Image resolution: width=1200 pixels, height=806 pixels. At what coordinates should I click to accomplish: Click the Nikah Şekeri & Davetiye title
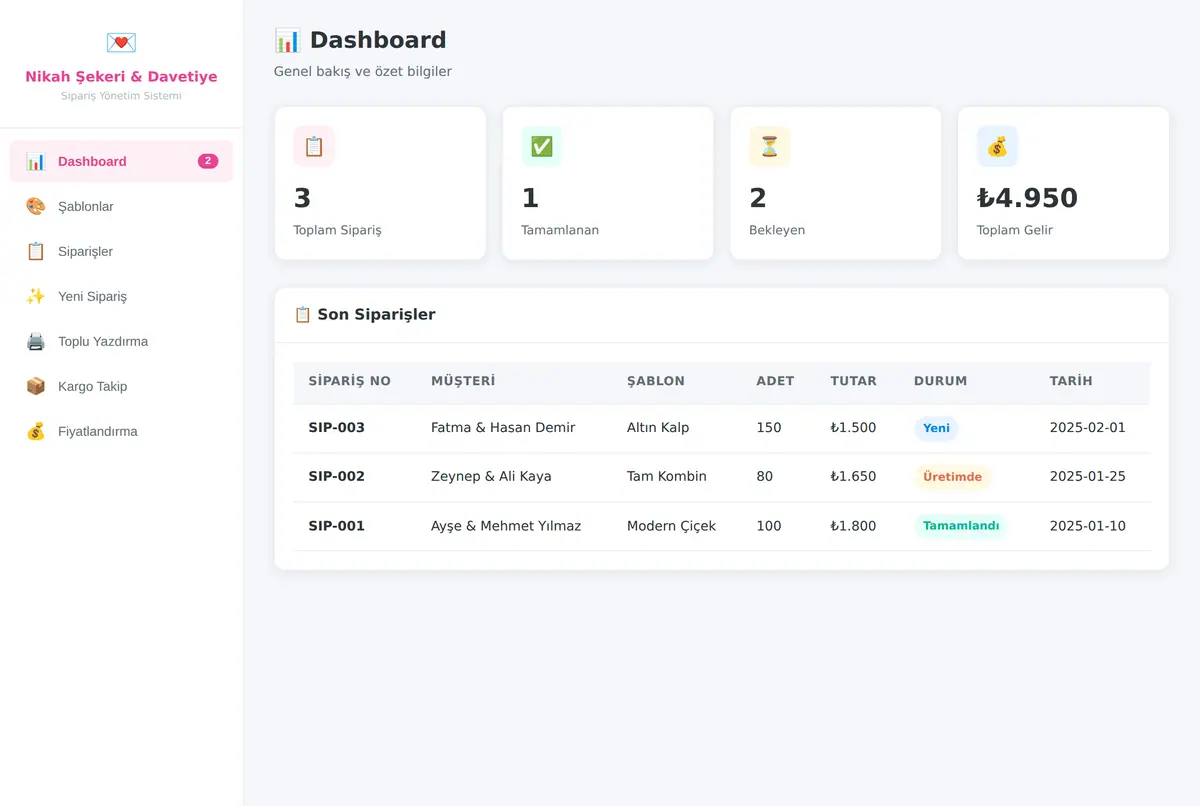pos(121,77)
